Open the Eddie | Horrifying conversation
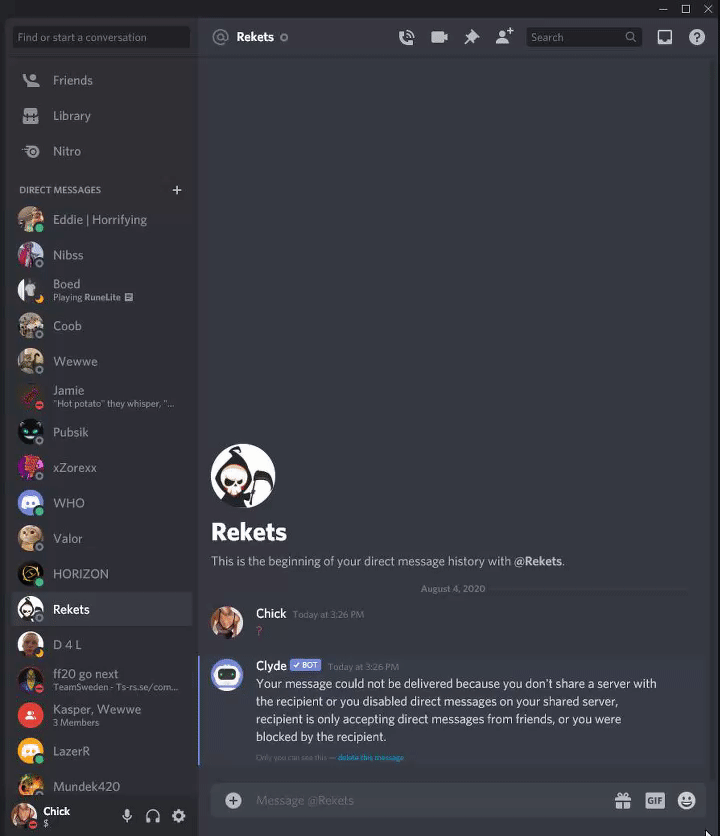 (101, 220)
